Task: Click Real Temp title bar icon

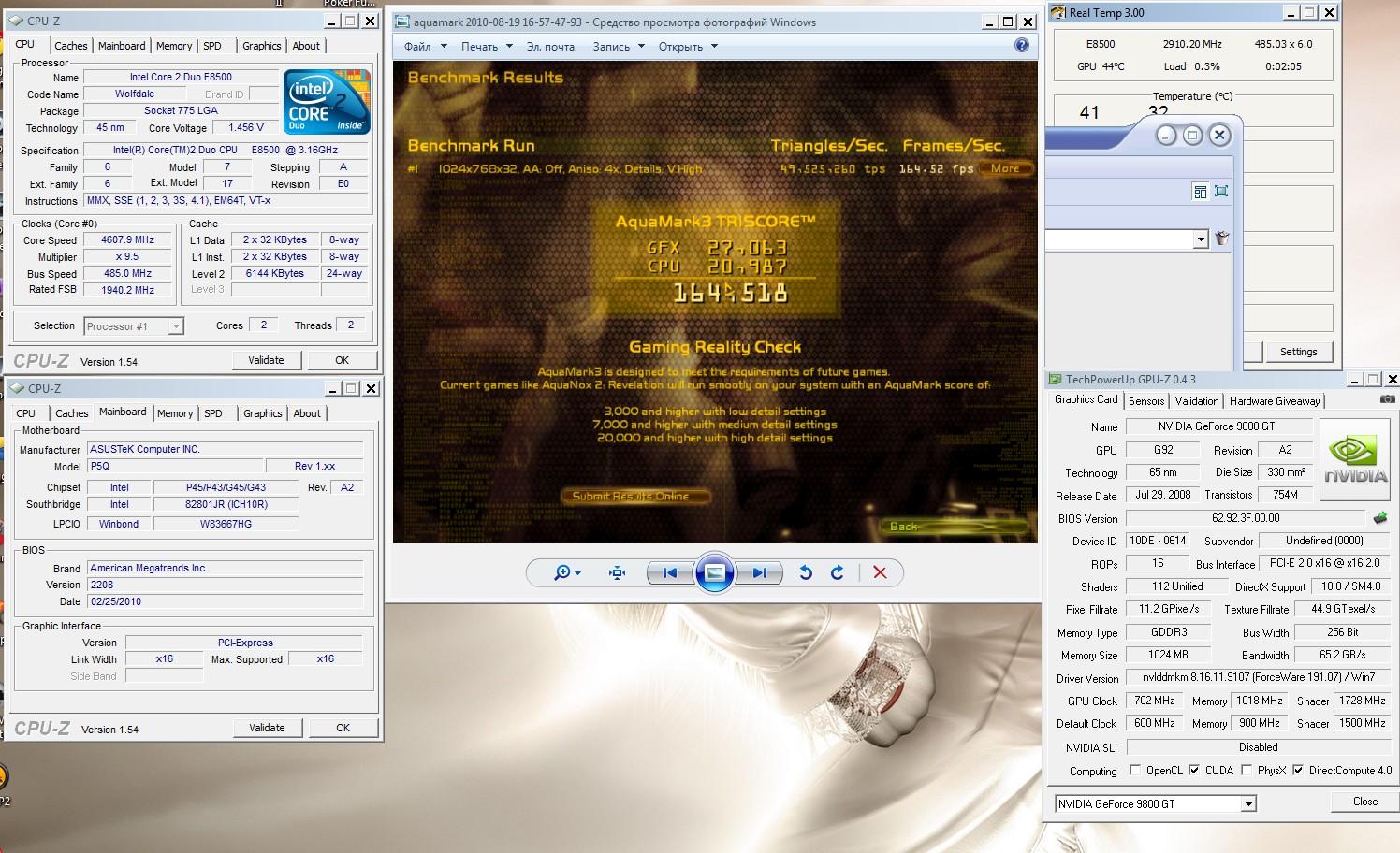Action: point(1057,12)
